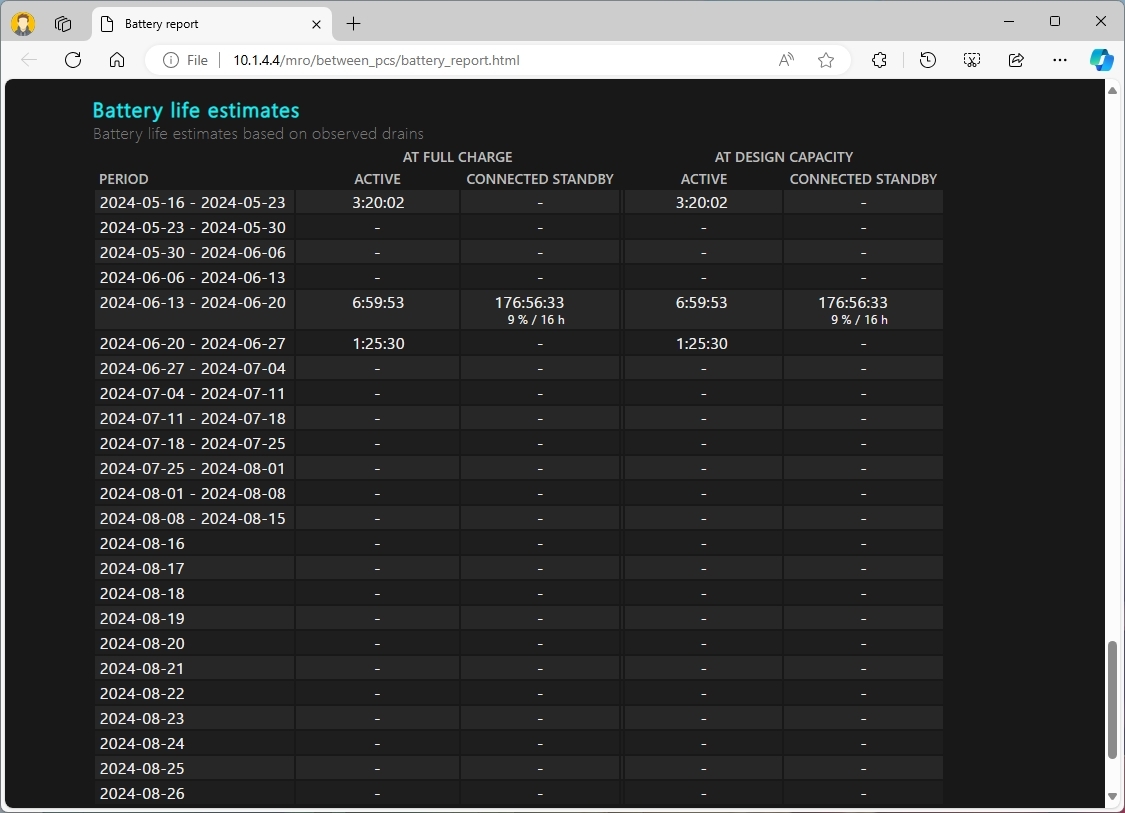Go back with the back arrow
Viewport: 1125px width, 813px height.
click(29, 60)
